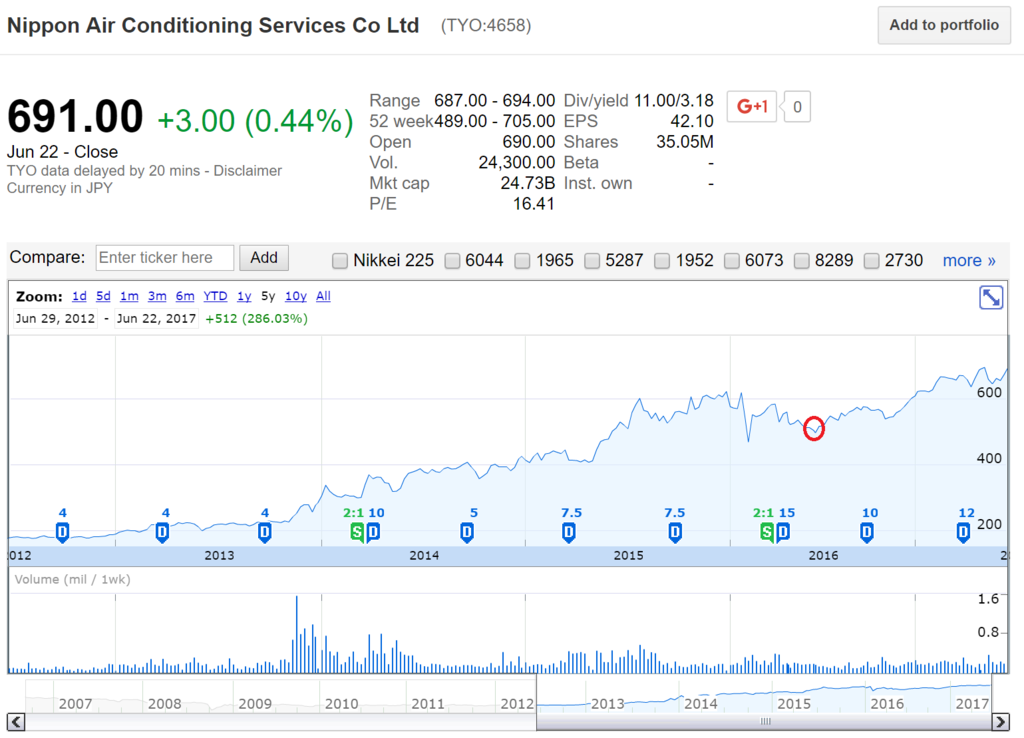Click scrollbar left arrow below chart
Viewport: 1024px width, 738px height.
pos(16,722)
